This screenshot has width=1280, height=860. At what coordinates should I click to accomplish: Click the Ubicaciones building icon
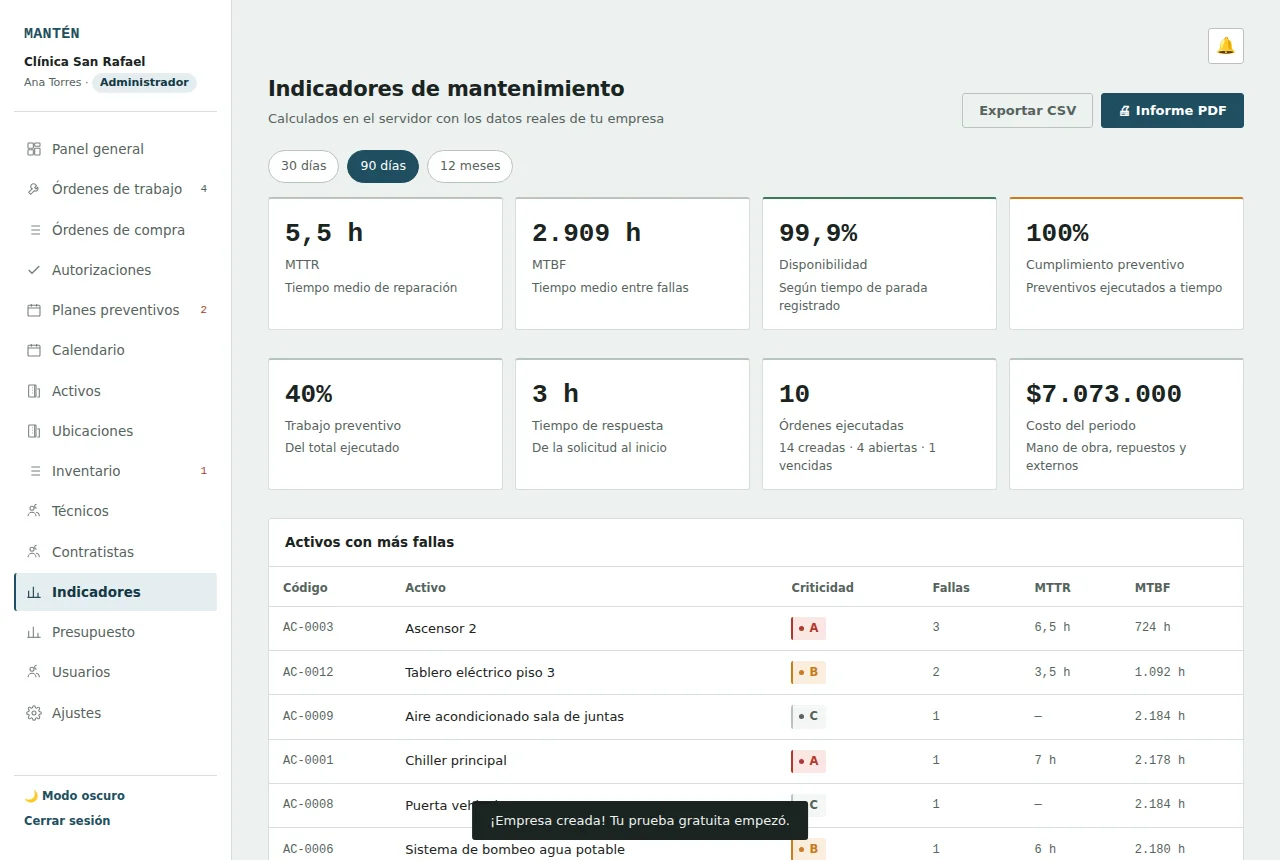click(34, 431)
